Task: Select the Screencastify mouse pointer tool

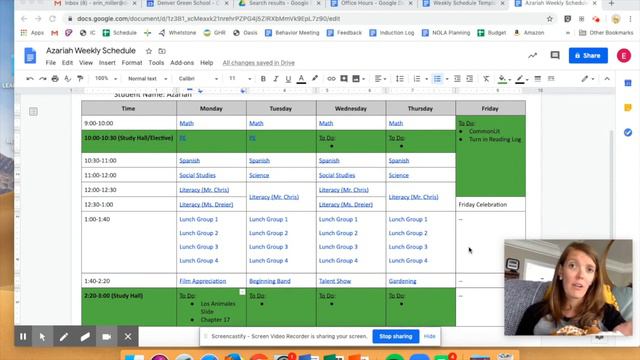Action: (42, 337)
